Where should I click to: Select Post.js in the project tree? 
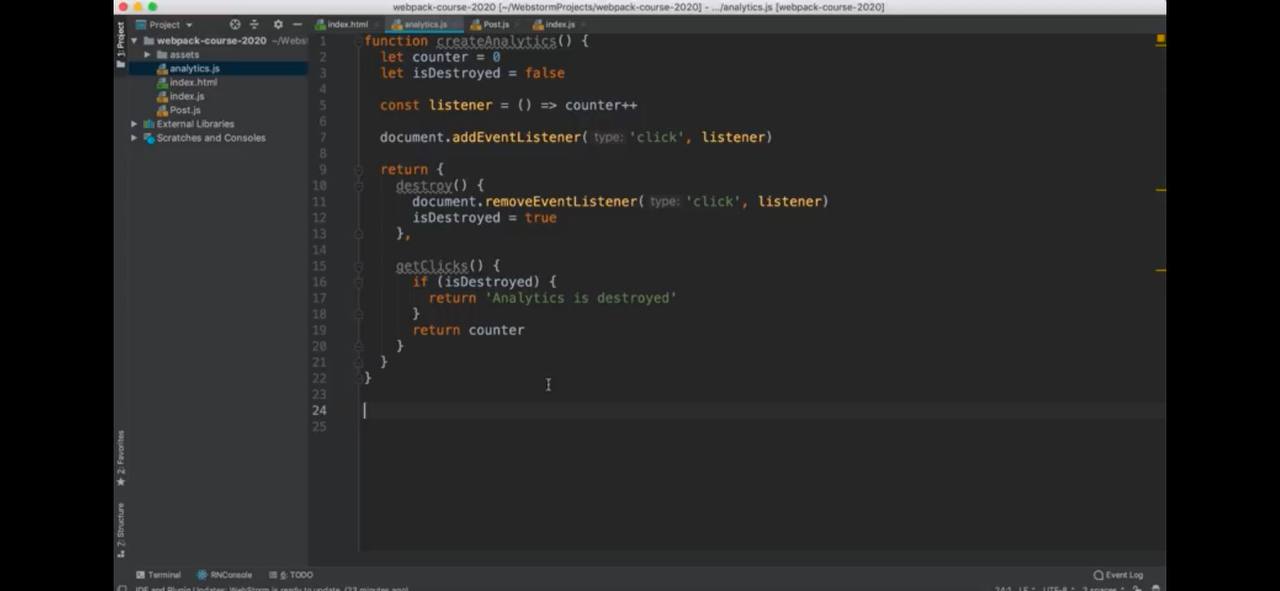click(179, 110)
